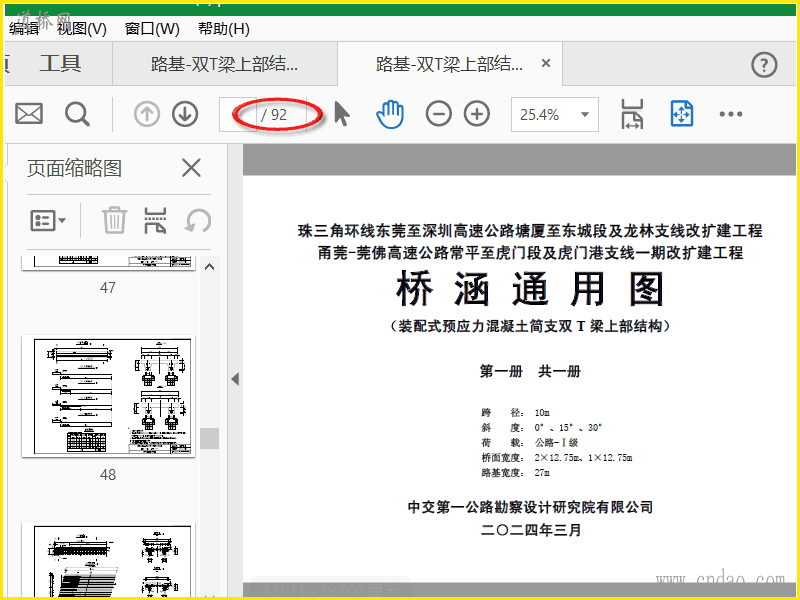800x600 pixels.
Task: Open more tools ellipsis menu
Action: [731, 114]
